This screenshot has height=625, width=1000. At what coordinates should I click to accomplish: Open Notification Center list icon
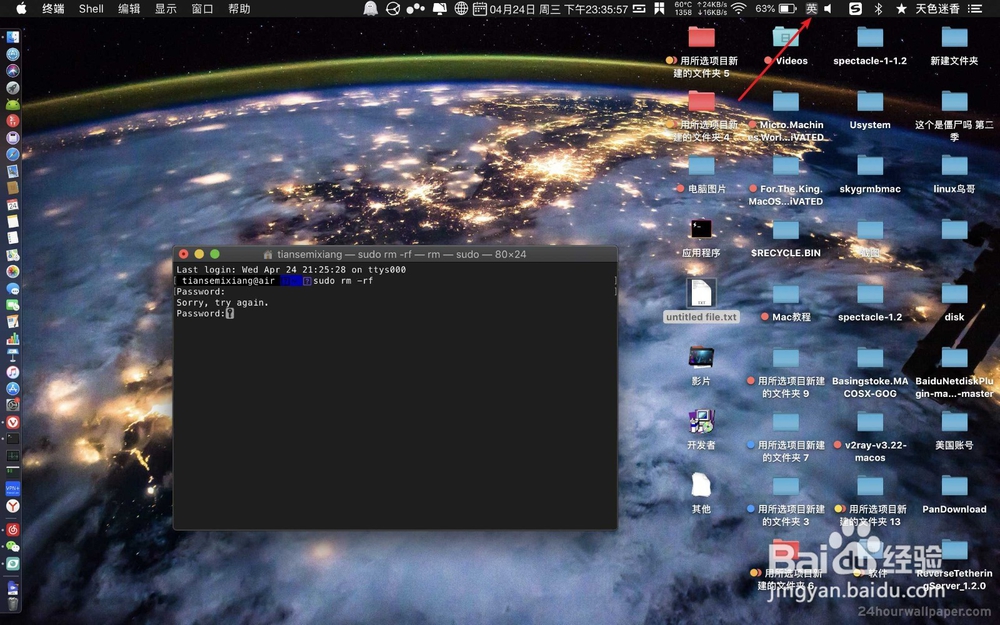(974, 8)
